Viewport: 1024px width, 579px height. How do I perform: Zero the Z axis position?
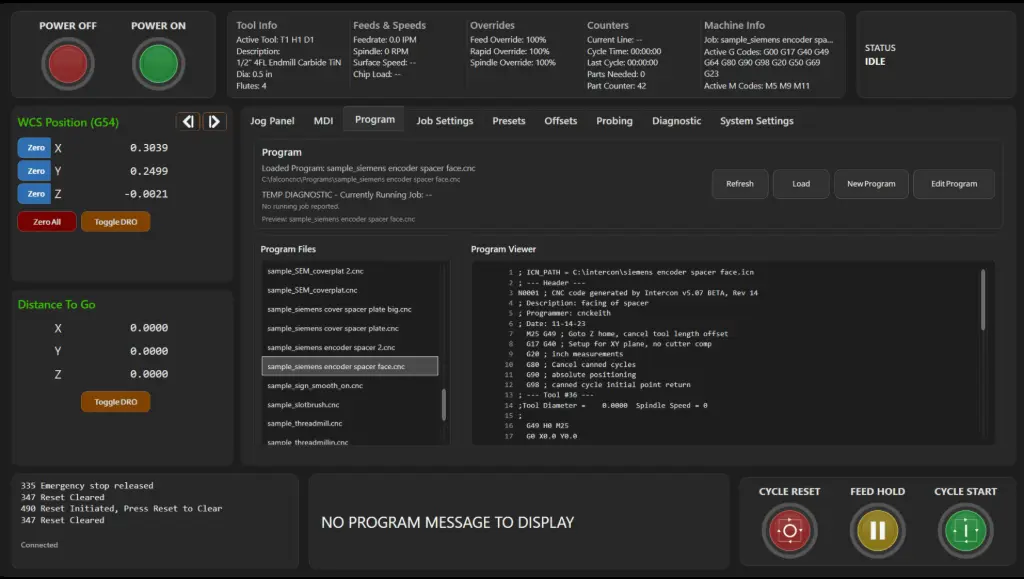[x=34, y=194]
